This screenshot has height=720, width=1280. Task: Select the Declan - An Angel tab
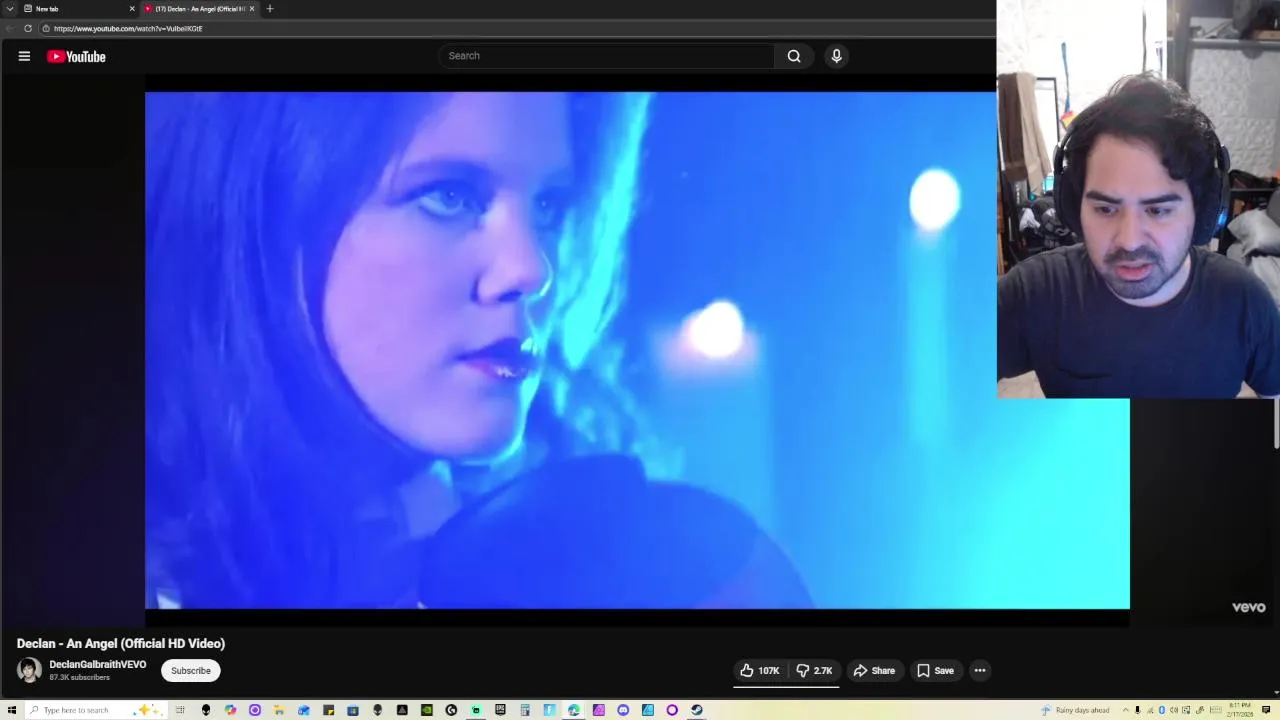pyautogui.click(x=198, y=9)
